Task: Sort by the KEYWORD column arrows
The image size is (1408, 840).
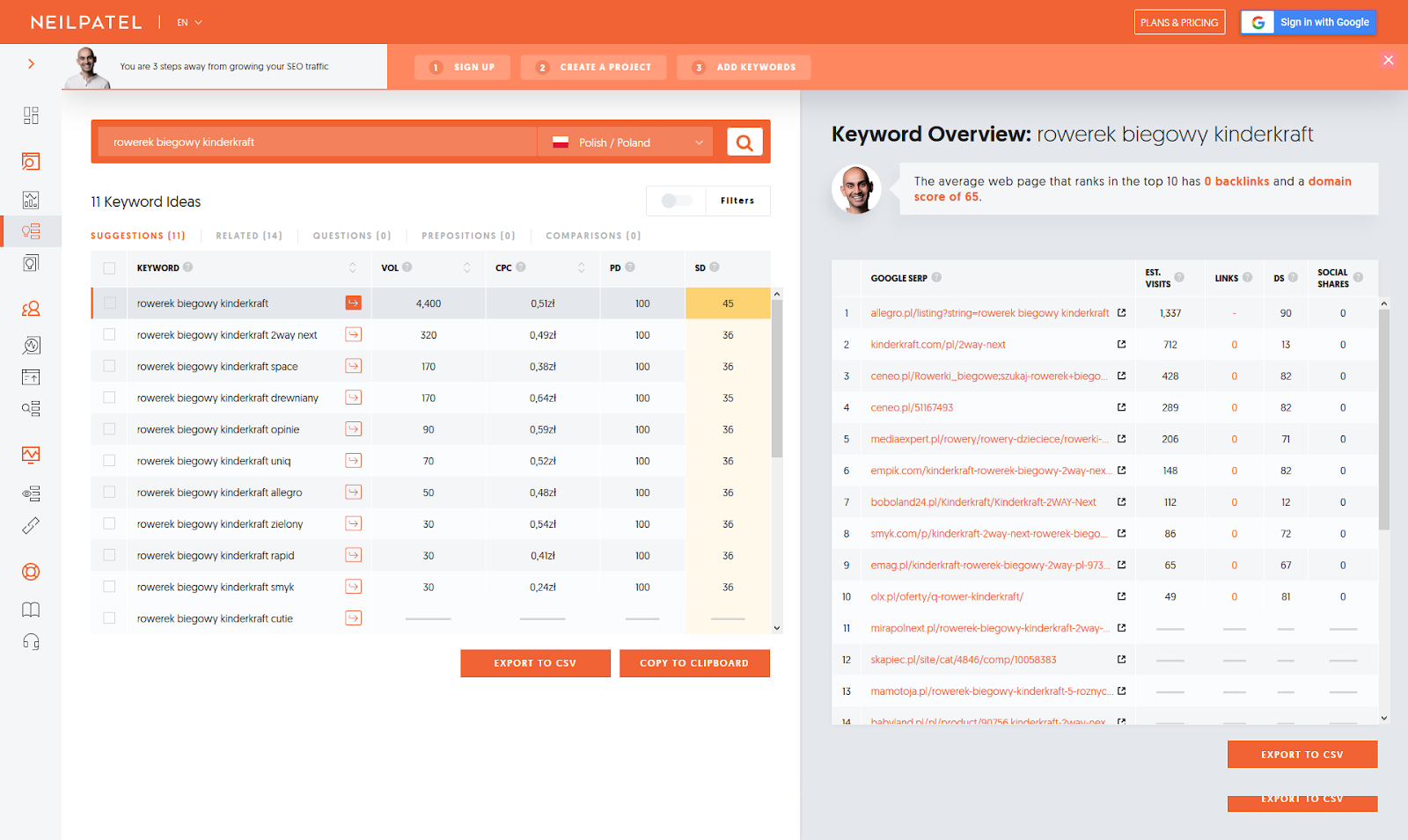Action: pyautogui.click(x=353, y=267)
